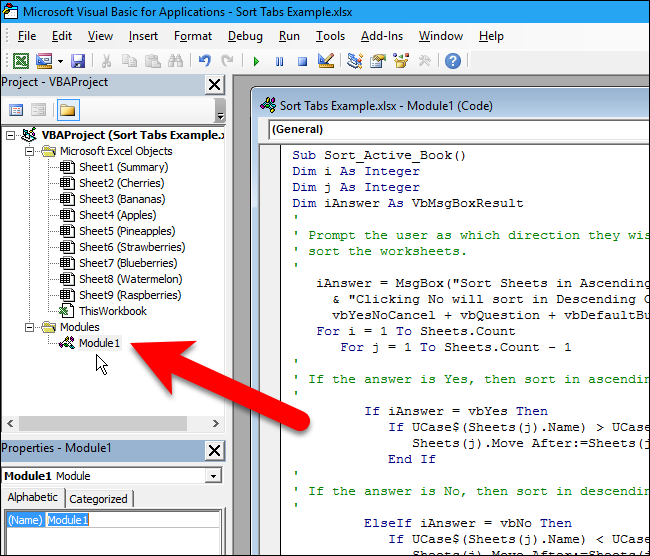The image size is (650, 556).
Task: Click the Break pause icon
Action: (278, 61)
